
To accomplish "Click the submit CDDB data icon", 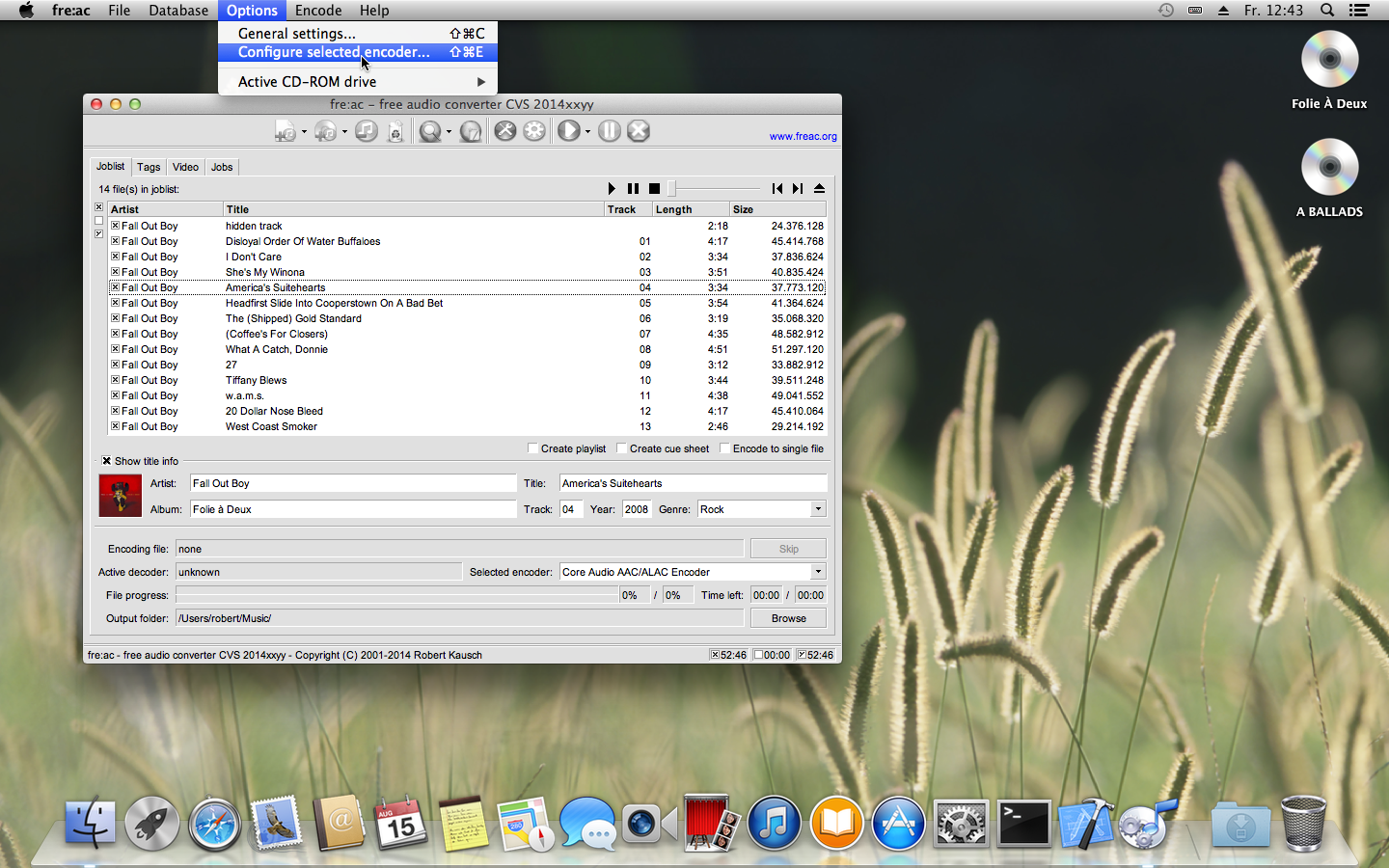I will tap(471, 131).
